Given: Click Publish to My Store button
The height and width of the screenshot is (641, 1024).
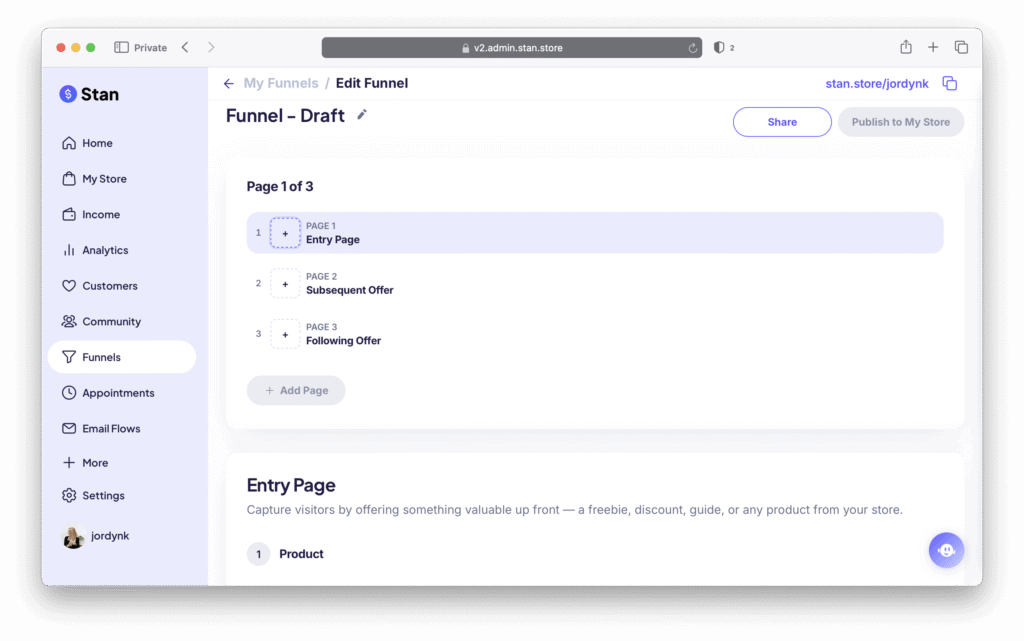Looking at the screenshot, I should (901, 122).
